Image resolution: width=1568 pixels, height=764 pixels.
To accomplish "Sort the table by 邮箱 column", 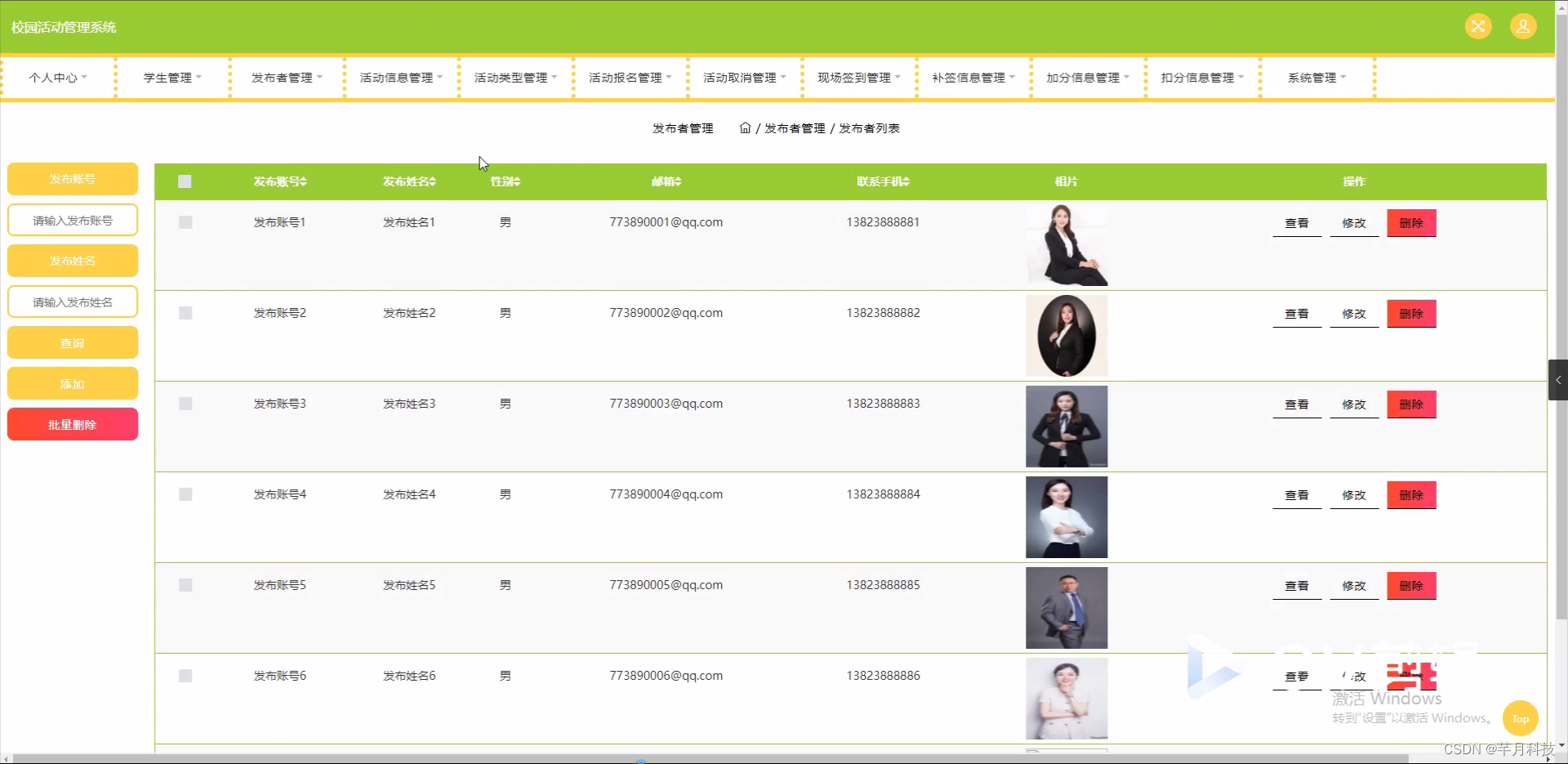I will pos(666,181).
